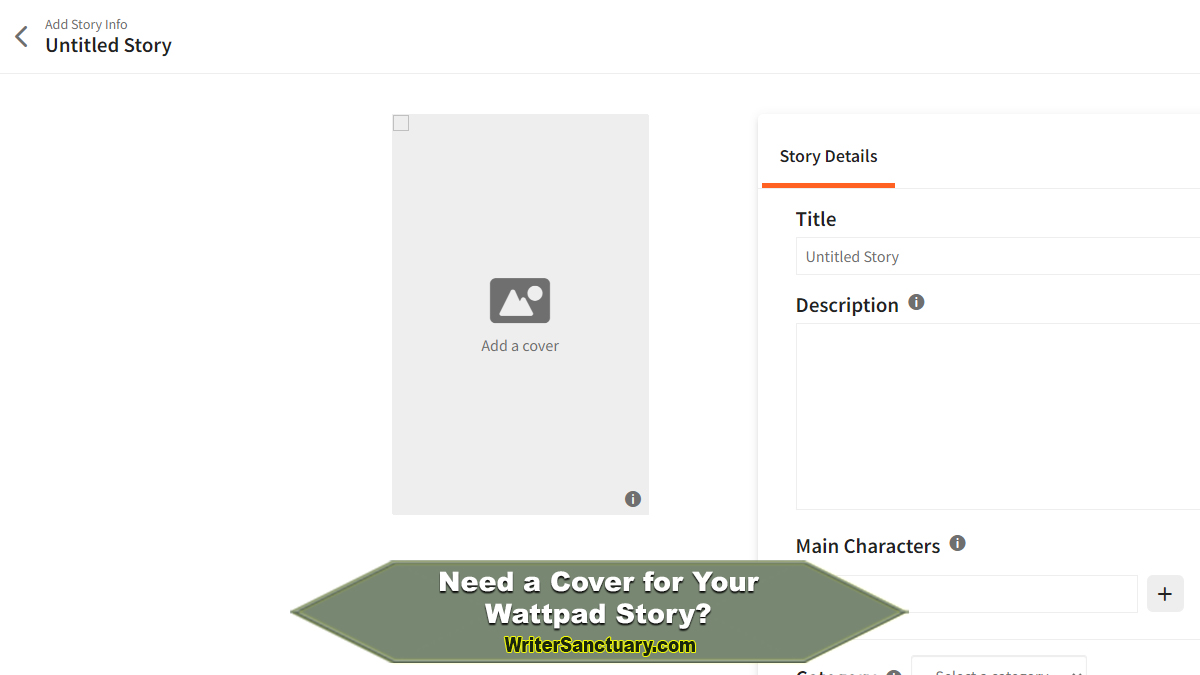Click into the Title input field
The height and width of the screenshot is (675, 1200).
tap(998, 256)
